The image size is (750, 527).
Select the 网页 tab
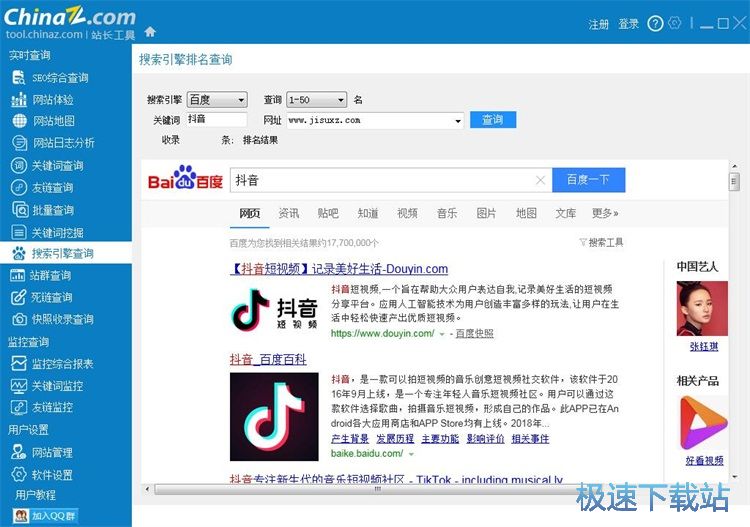tap(250, 213)
